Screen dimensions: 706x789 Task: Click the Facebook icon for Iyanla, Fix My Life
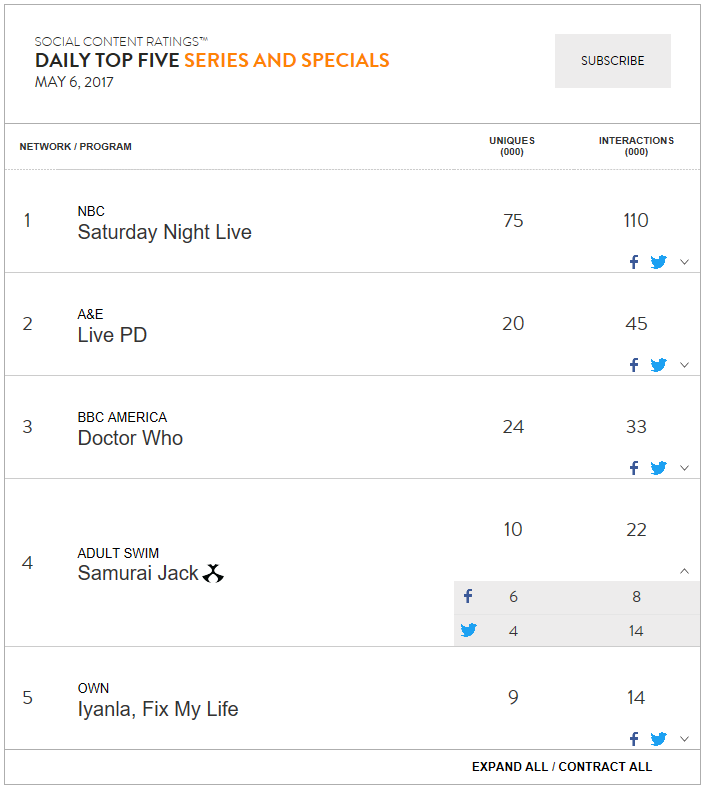pyautogui.click(x=634, y=739)
